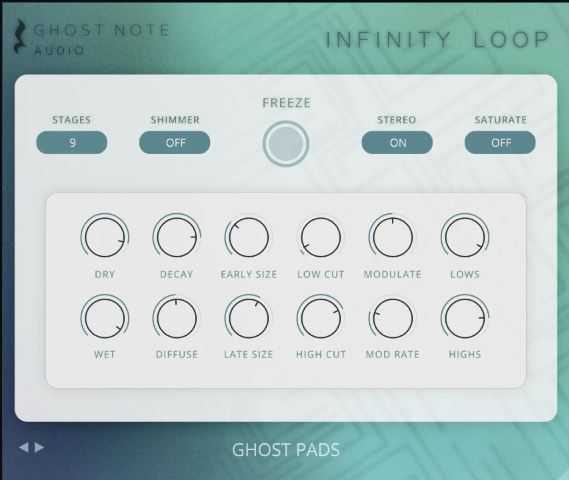The height and width of the screenshot is (480, 569).
Task: Click the Early Size knob
Action: [249, 237]
